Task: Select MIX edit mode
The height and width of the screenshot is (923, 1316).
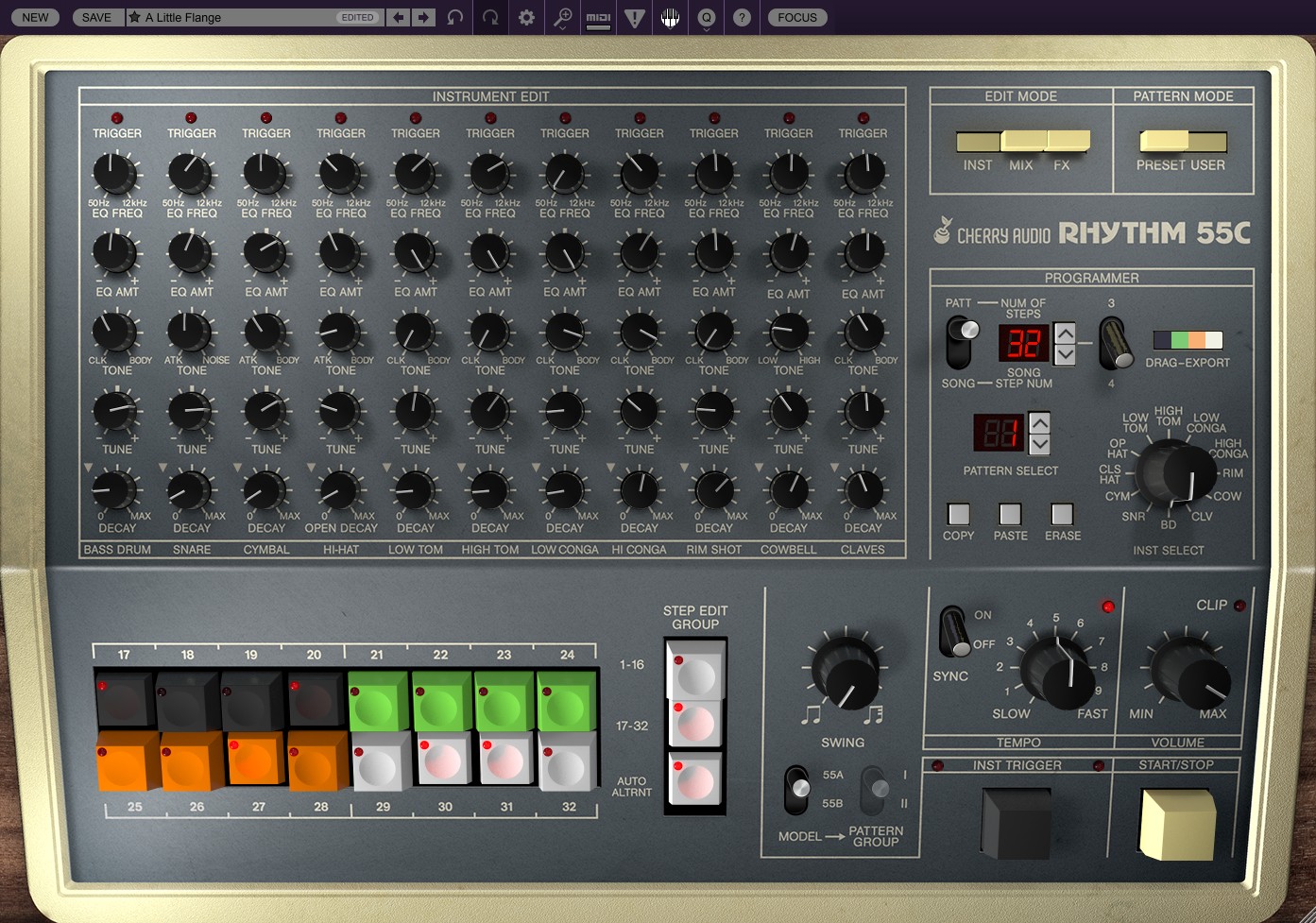Action: point(1022,142)
